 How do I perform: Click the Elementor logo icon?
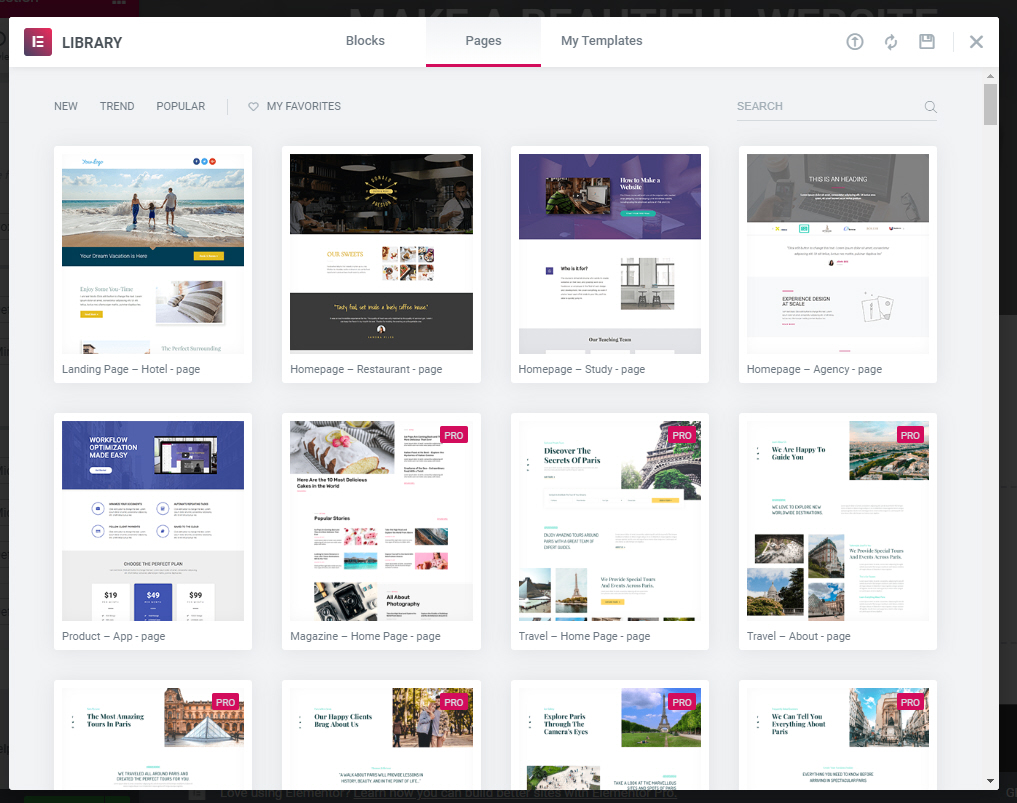38,42
